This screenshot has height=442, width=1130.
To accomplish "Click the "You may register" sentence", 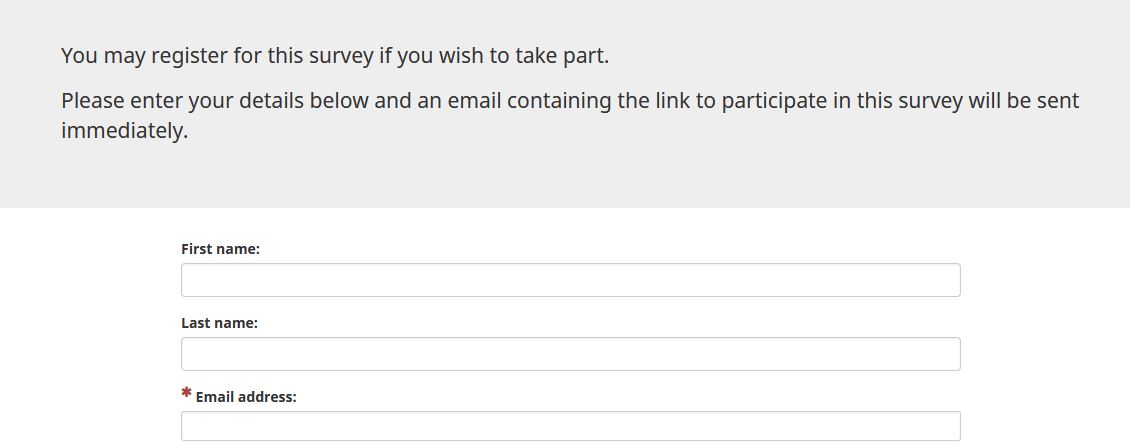I will [x=334, y=56].
